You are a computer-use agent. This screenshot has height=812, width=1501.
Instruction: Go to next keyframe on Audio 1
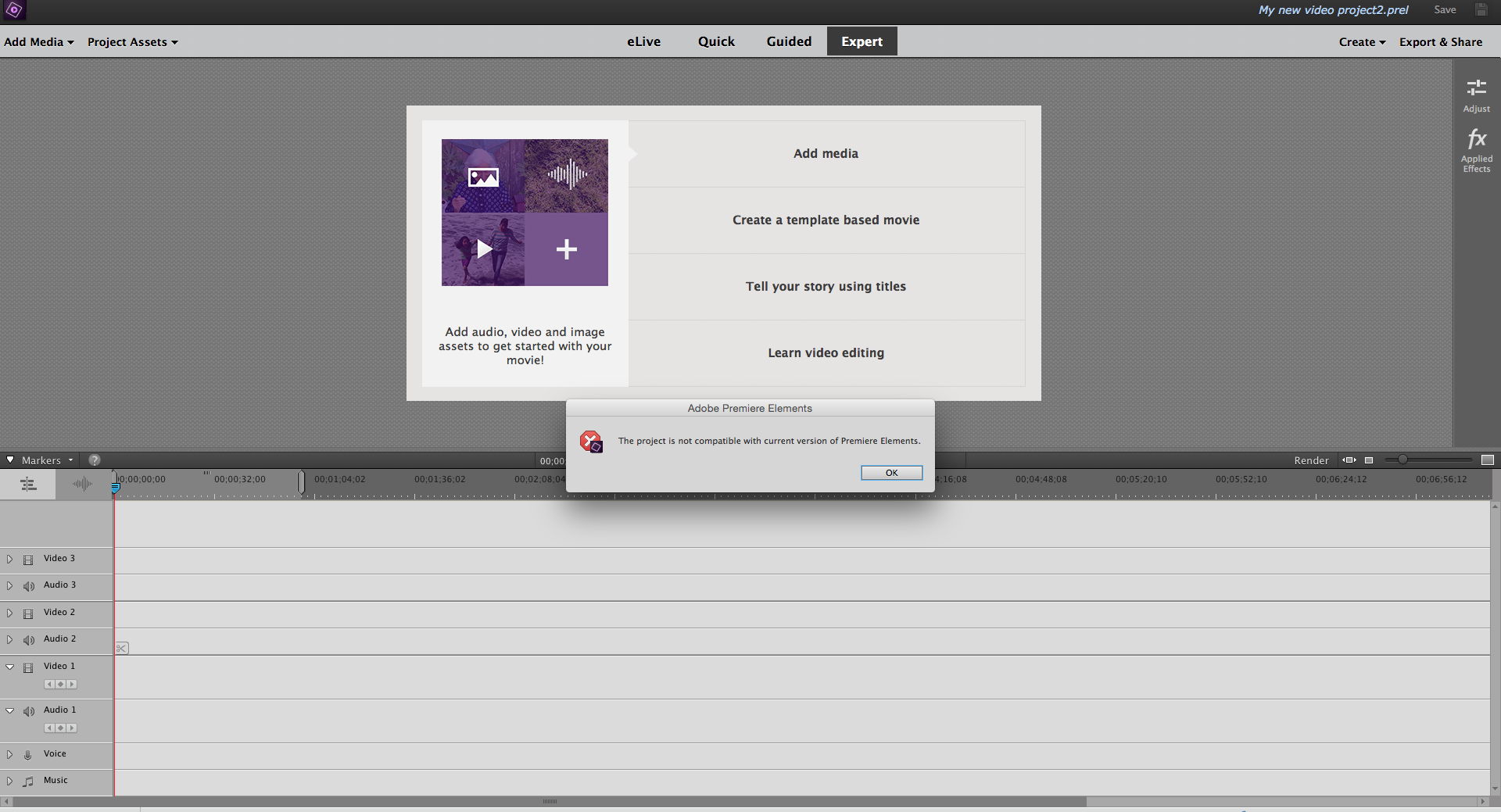pyautogui.click(x=72, y=728)
